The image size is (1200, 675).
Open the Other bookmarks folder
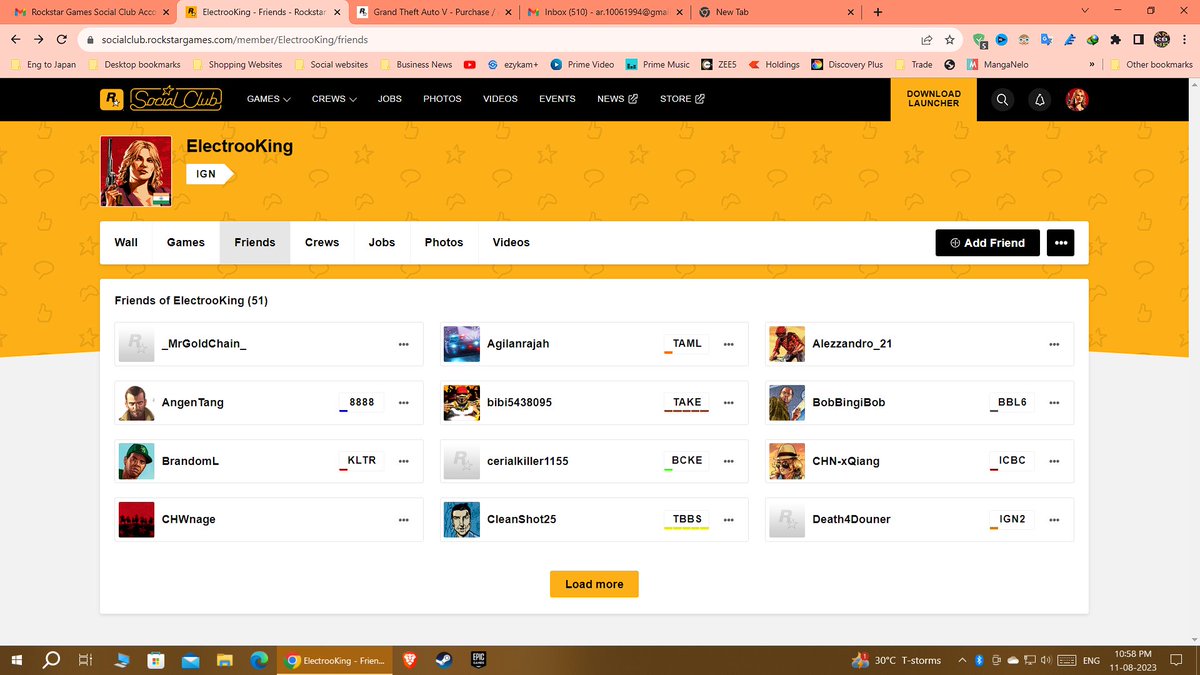pyautogui.click(x=1151, y=64)
